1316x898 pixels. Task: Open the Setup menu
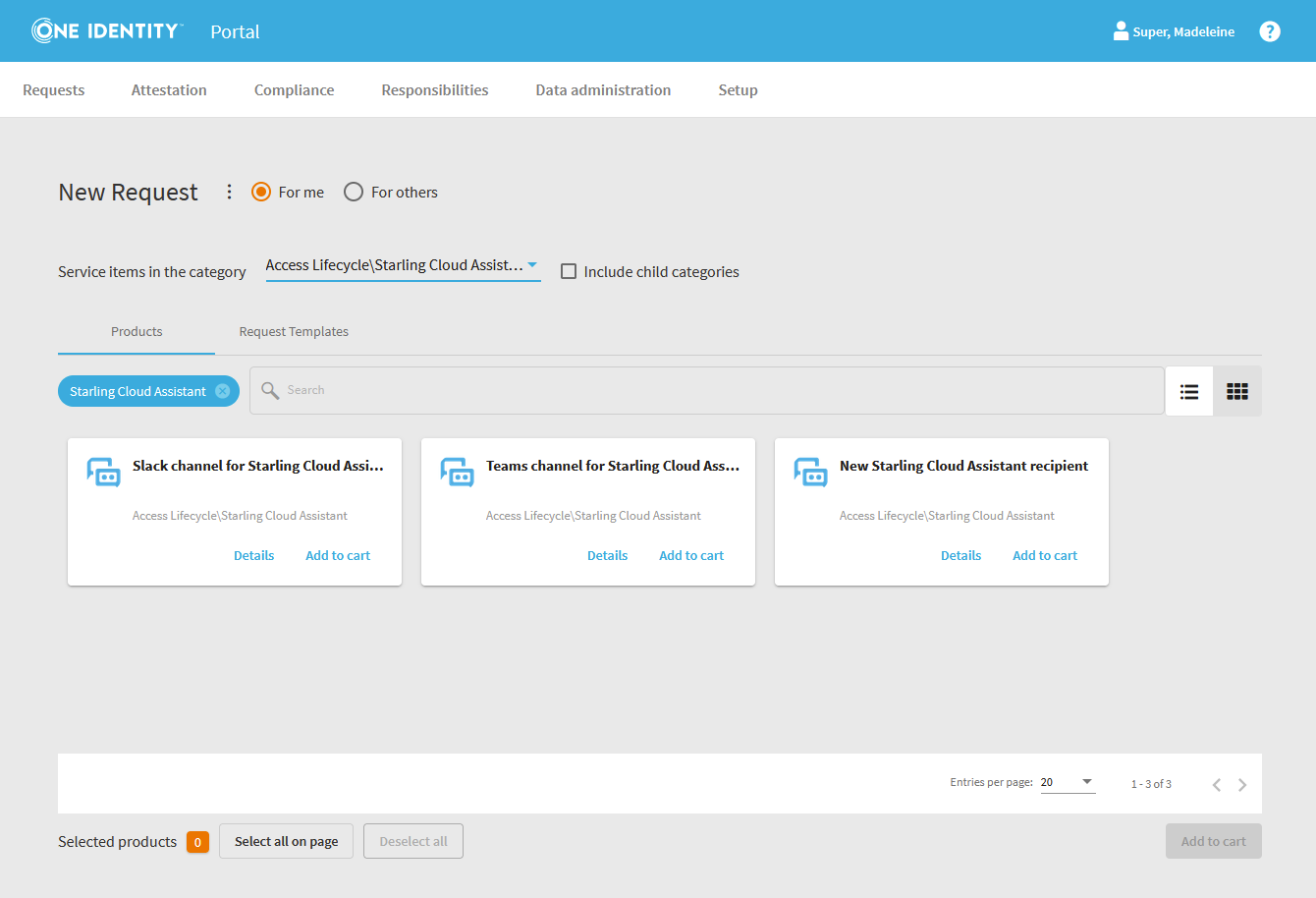(x=738, y=89)
